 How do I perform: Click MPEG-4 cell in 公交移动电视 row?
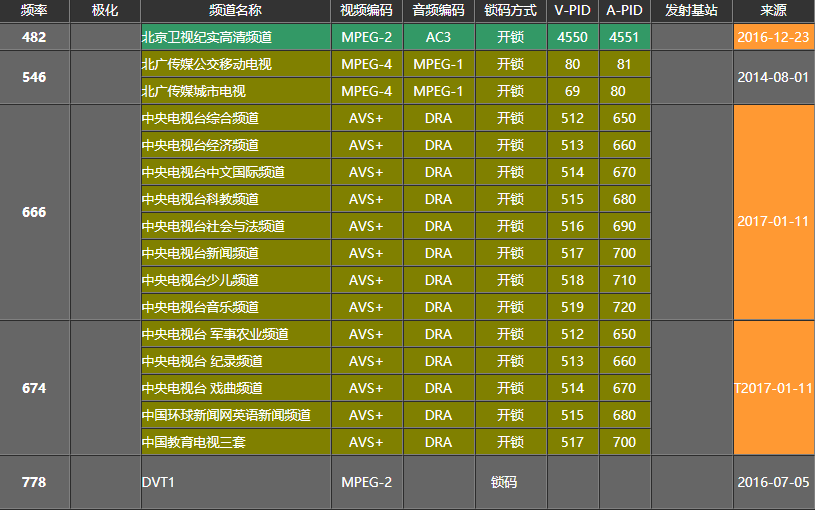click(366, 64)
